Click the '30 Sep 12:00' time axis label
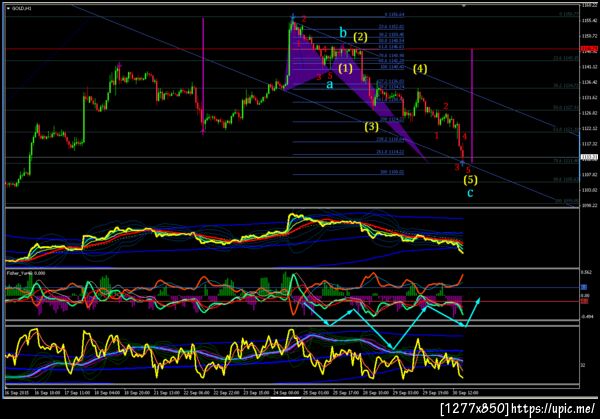The width and height of the screenshot is (600, 419). (465, 393)
